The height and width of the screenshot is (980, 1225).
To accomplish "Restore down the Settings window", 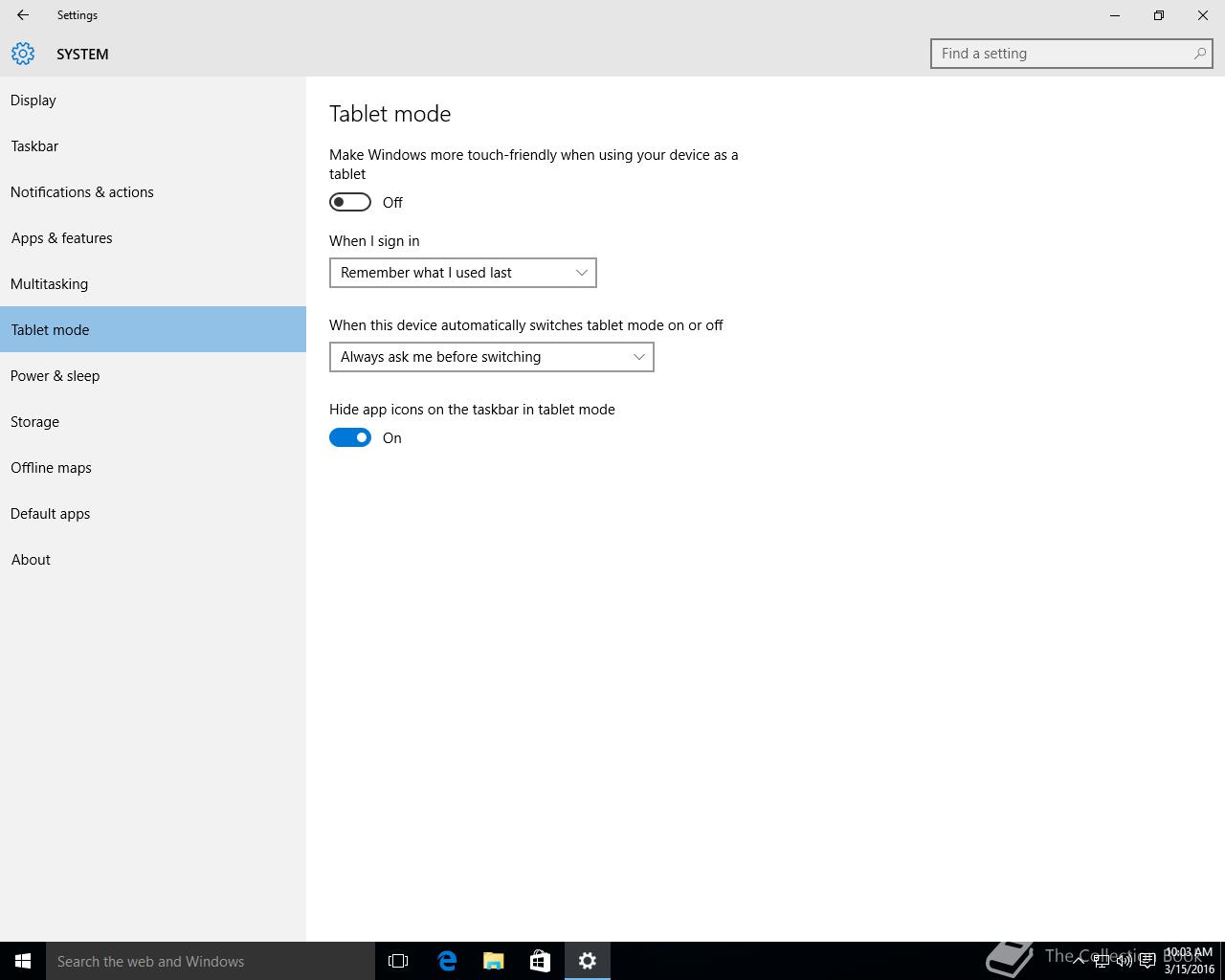I will [1159, 15].
